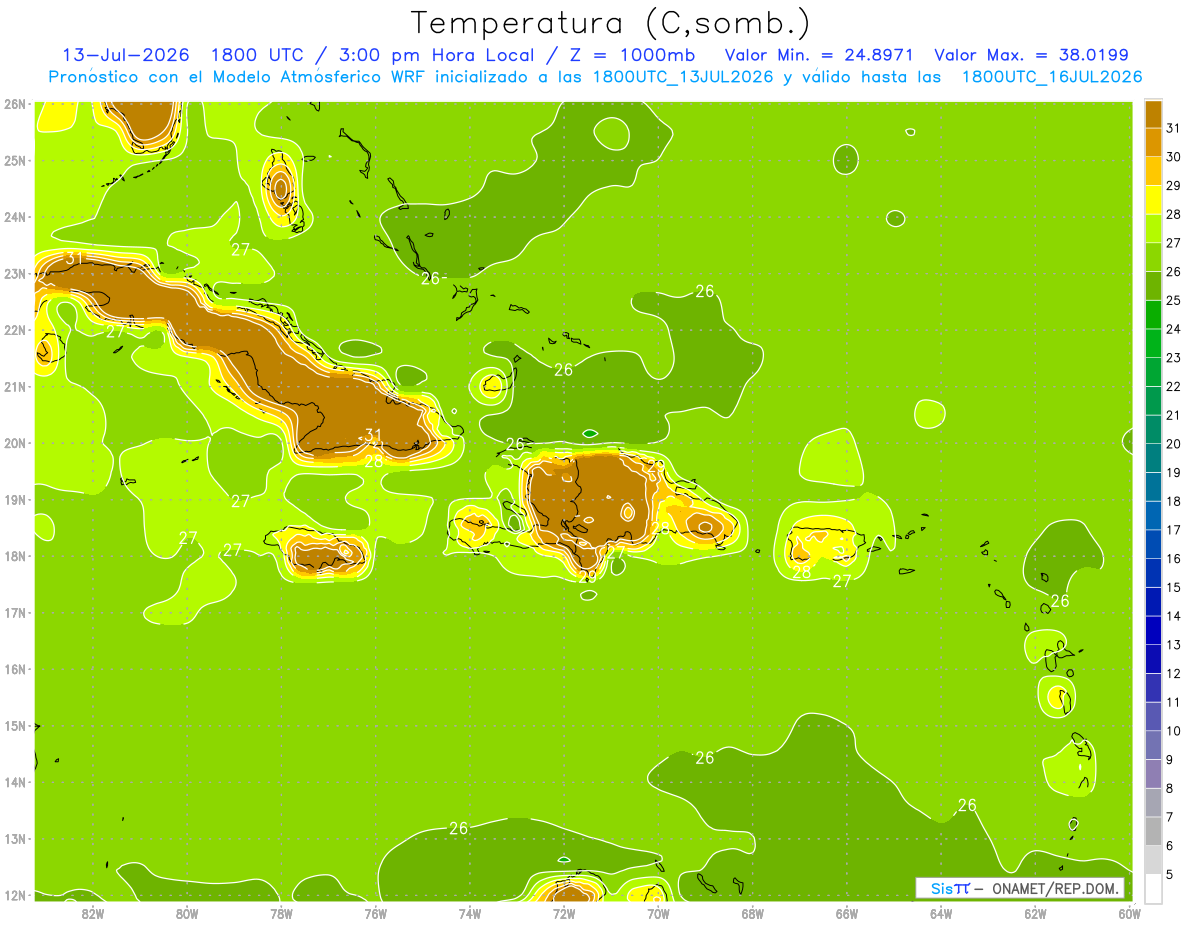Click the orange swatch between 30 and 31
Image resolution: width=1200 pixels, height=927 pixels.
pyautogui.click(x=1154, y=143)
